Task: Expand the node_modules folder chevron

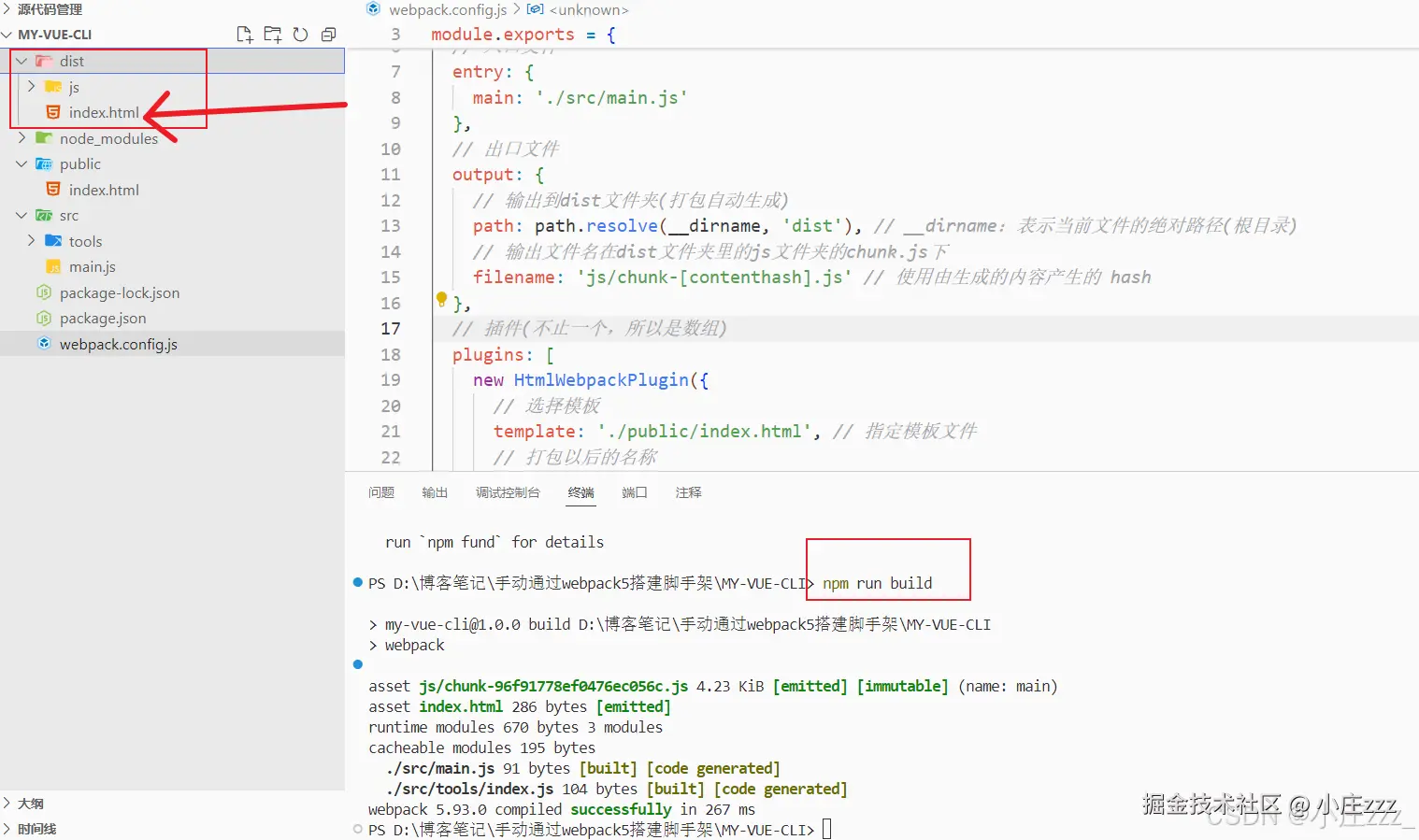Action: (x=21, y=138)
